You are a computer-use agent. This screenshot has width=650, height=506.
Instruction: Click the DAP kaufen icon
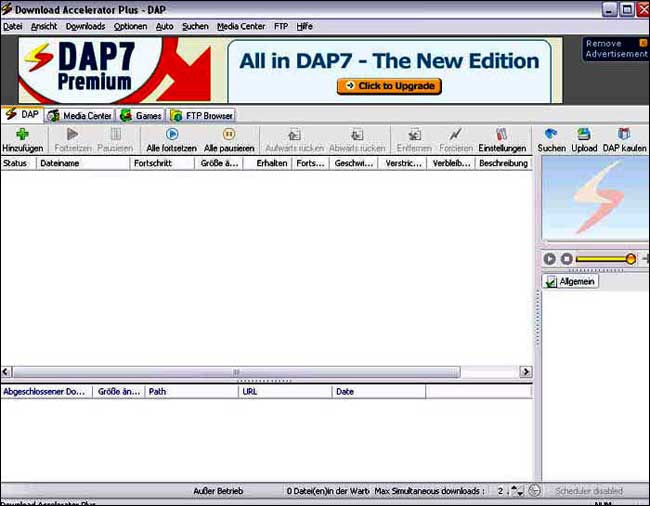tap(624, 134)
